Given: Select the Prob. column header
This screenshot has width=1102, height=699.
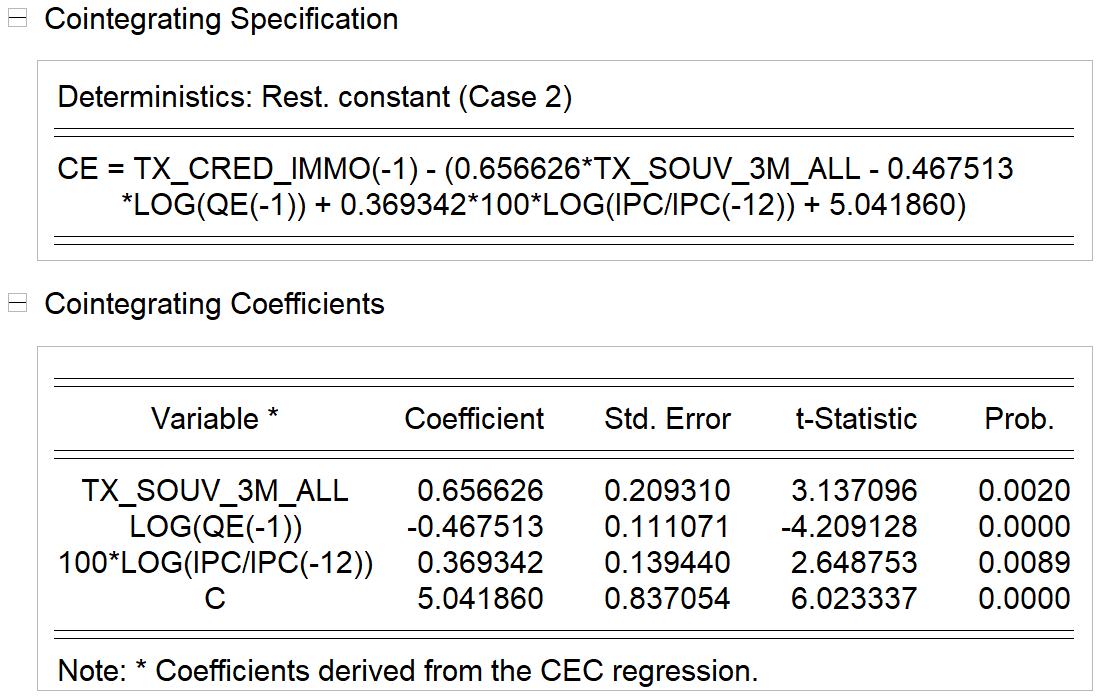Looking at the screenshot, I should coord(1019,419).
